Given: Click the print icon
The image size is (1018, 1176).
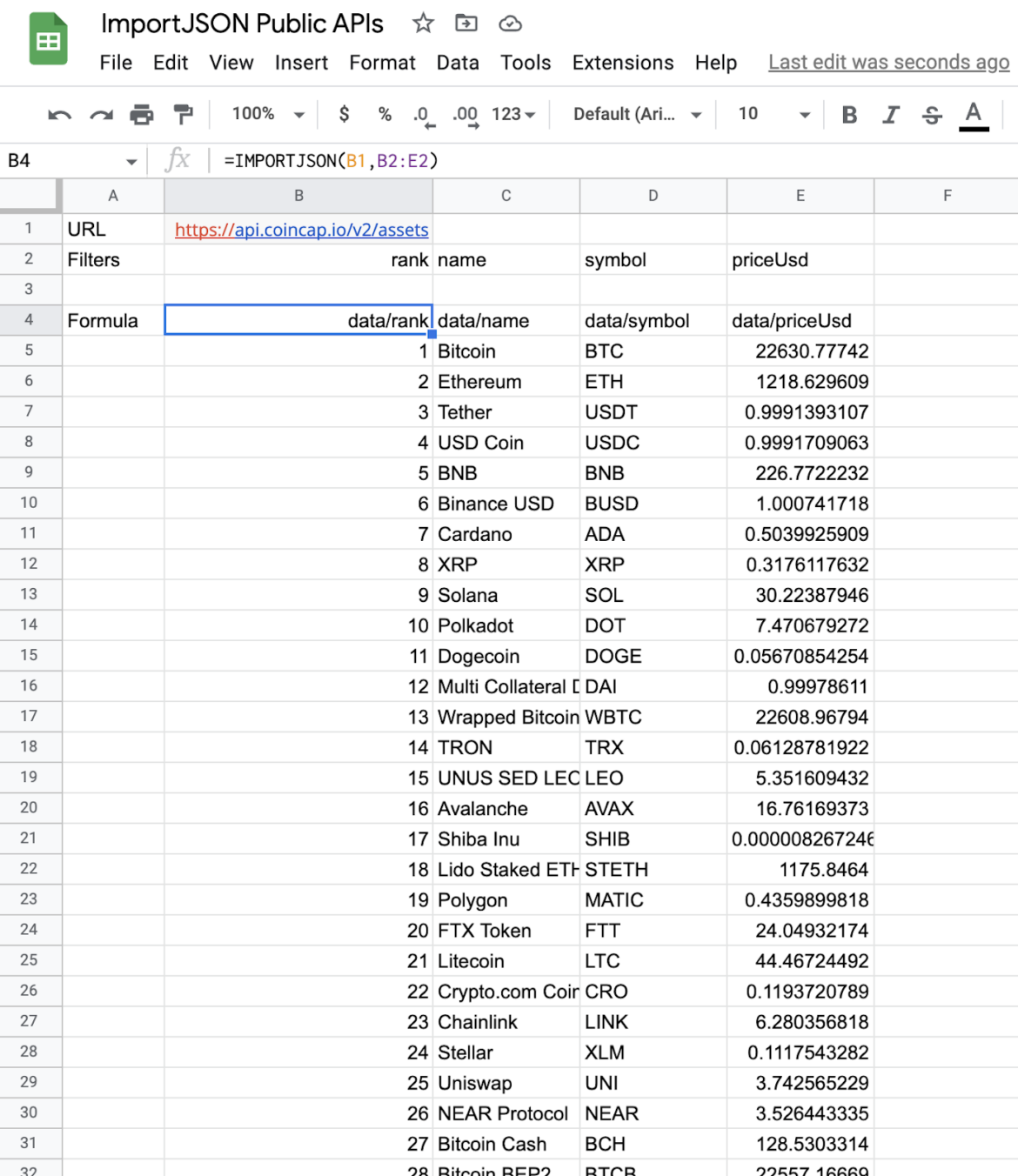Looking at the screenshot, I should [x=141, y=115].
